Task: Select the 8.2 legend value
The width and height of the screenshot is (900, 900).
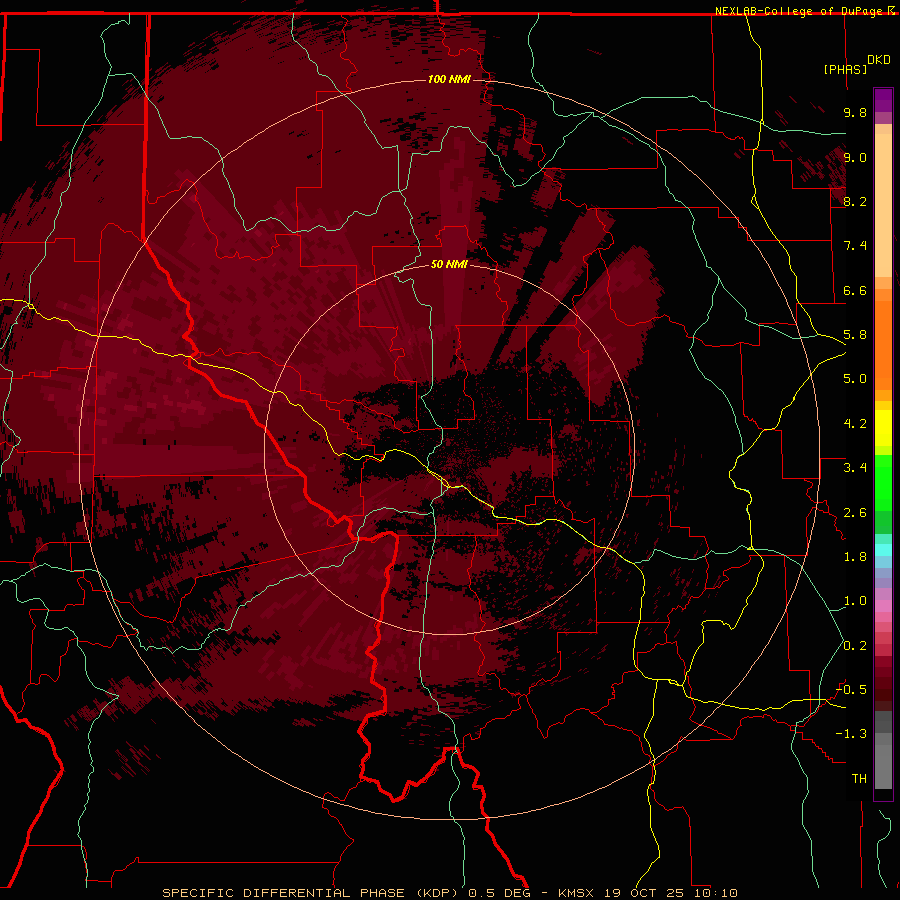Action: (855, 201)
